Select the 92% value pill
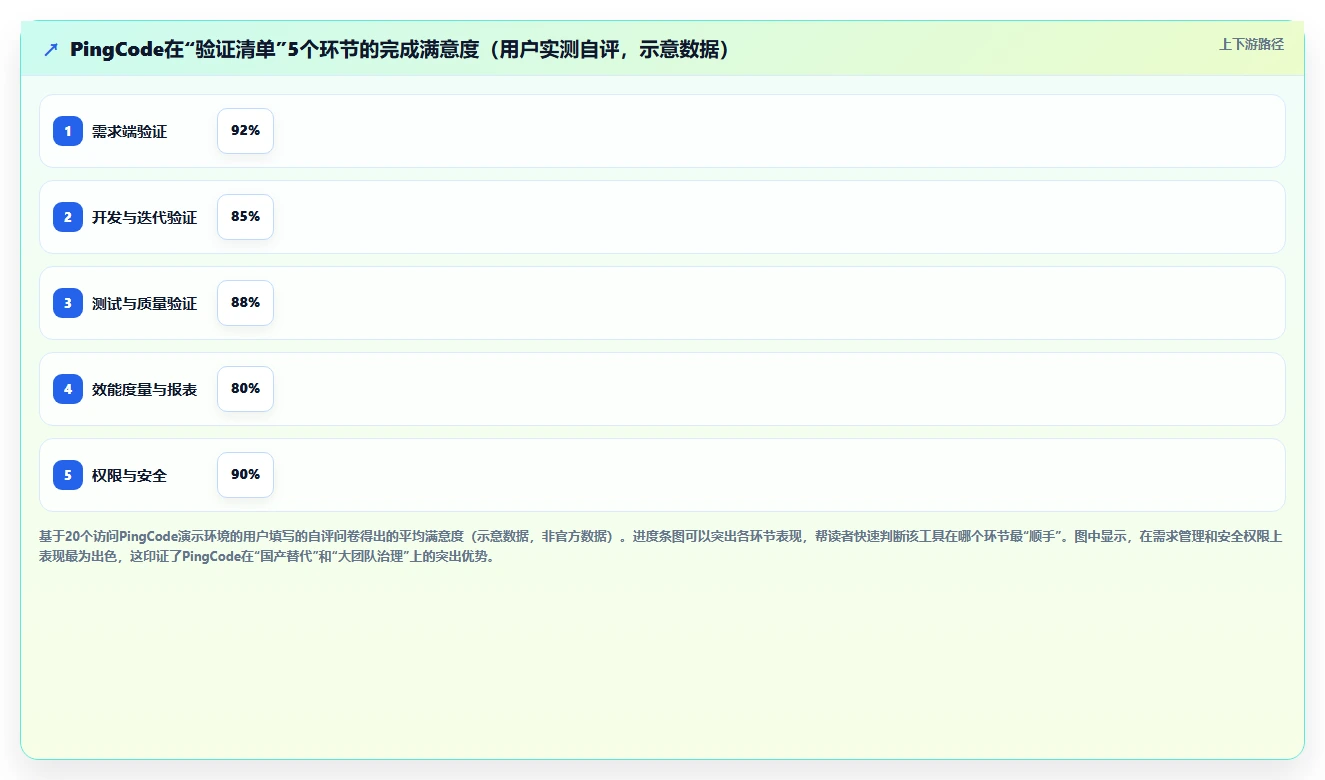 (x=245, y=131)
